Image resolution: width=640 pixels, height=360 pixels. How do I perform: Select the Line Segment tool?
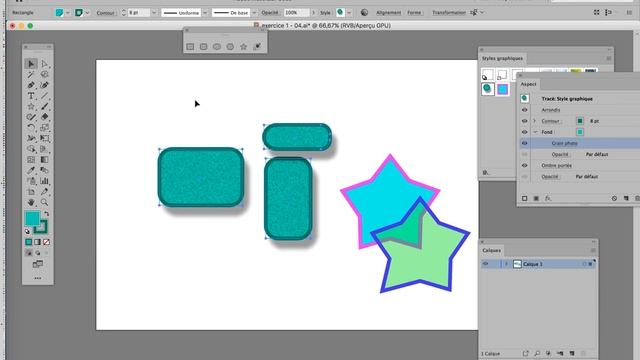pos(44,96)
